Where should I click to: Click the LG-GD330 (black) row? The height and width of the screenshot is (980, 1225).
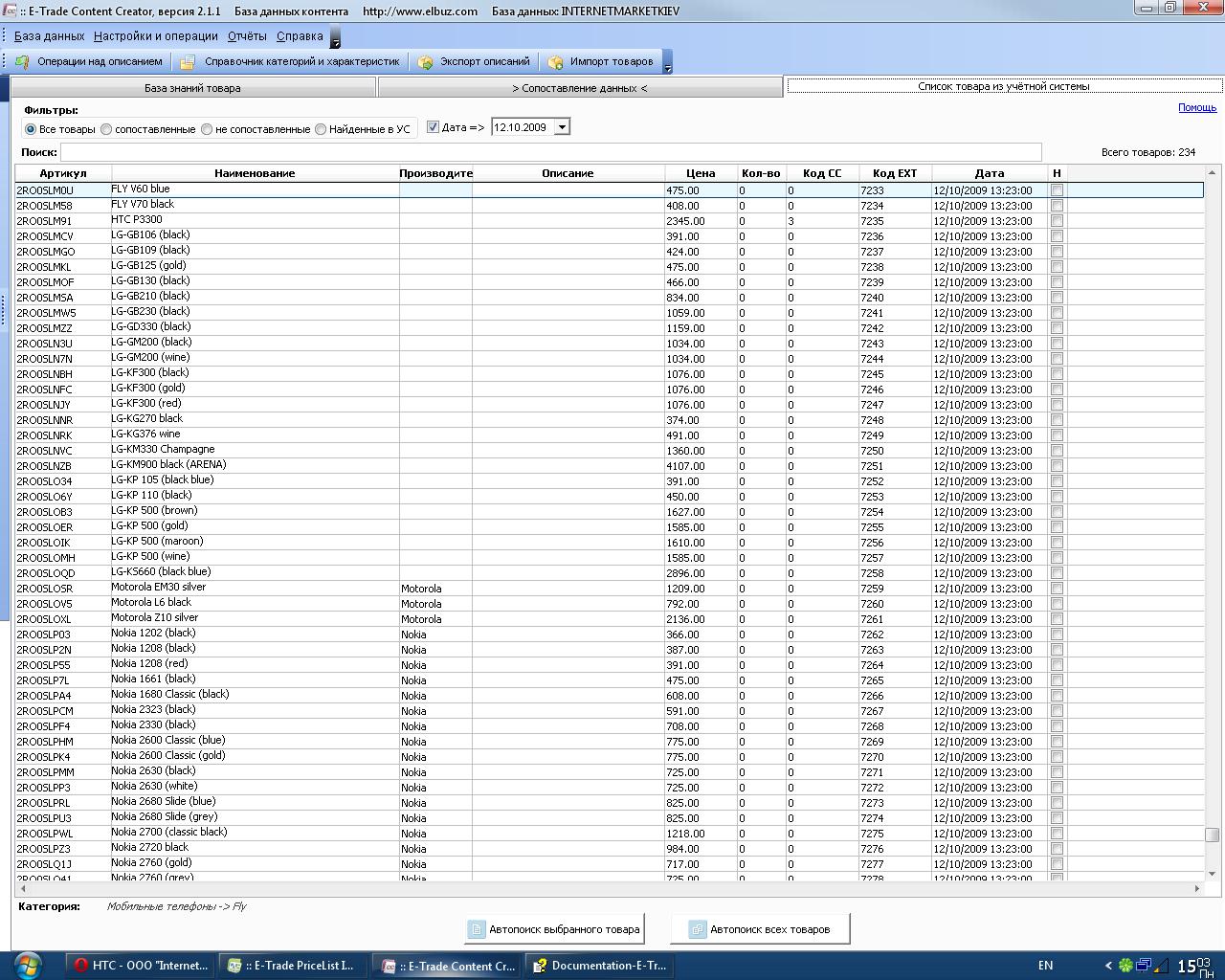[x=609, y=328]
